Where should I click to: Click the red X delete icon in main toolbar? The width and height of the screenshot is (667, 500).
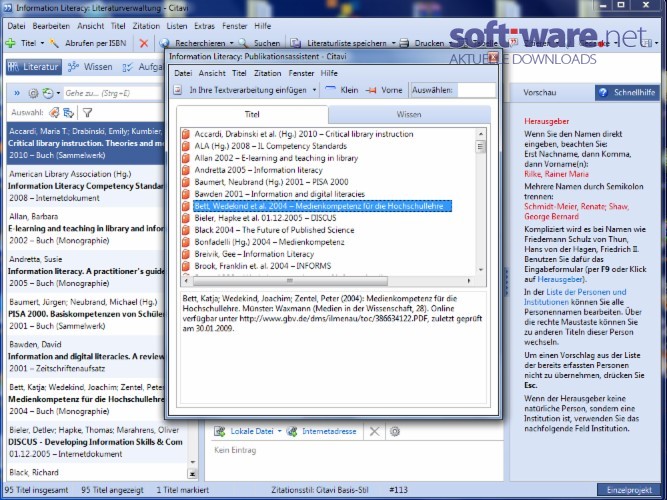[x=144, y=43]
